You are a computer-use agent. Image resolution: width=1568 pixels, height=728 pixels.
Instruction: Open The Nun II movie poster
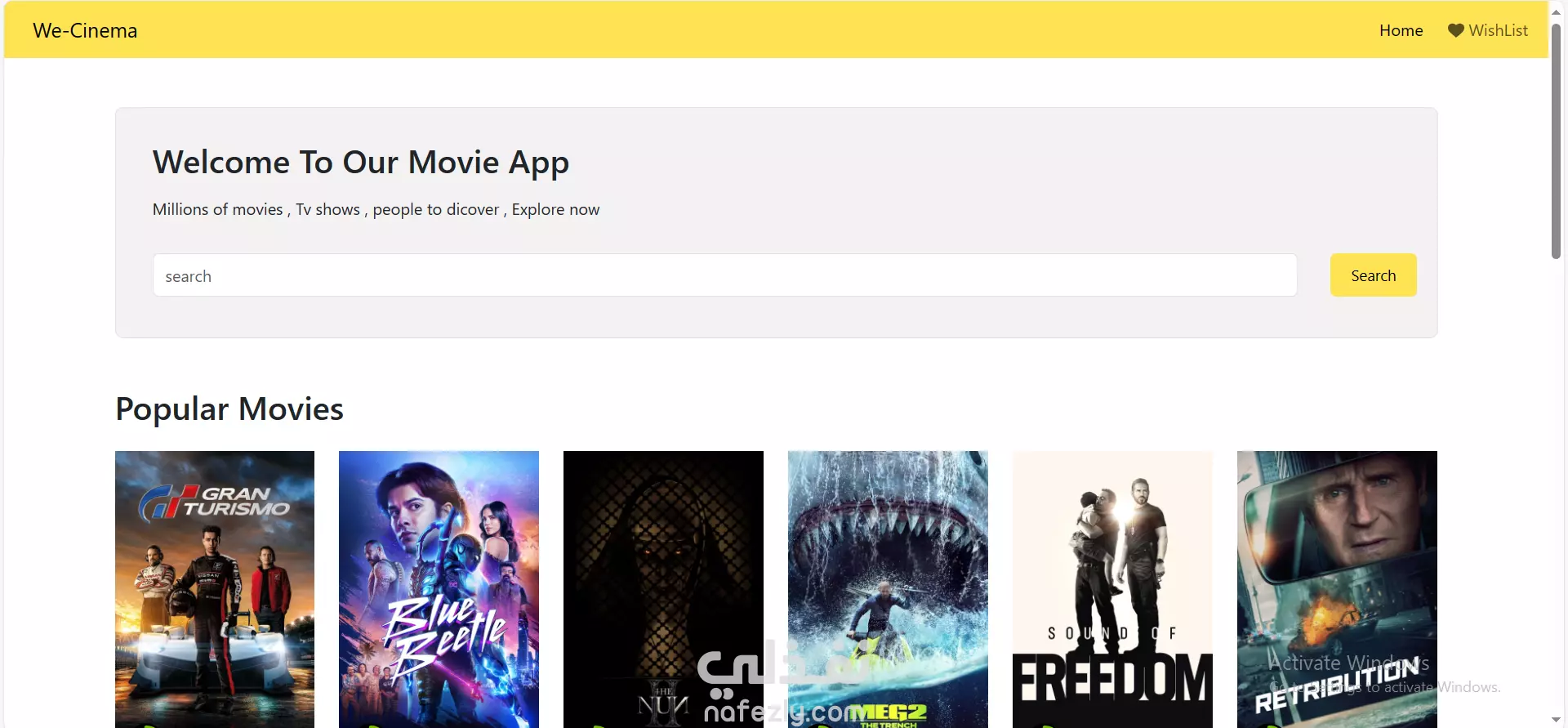click(x=663, y=589)
